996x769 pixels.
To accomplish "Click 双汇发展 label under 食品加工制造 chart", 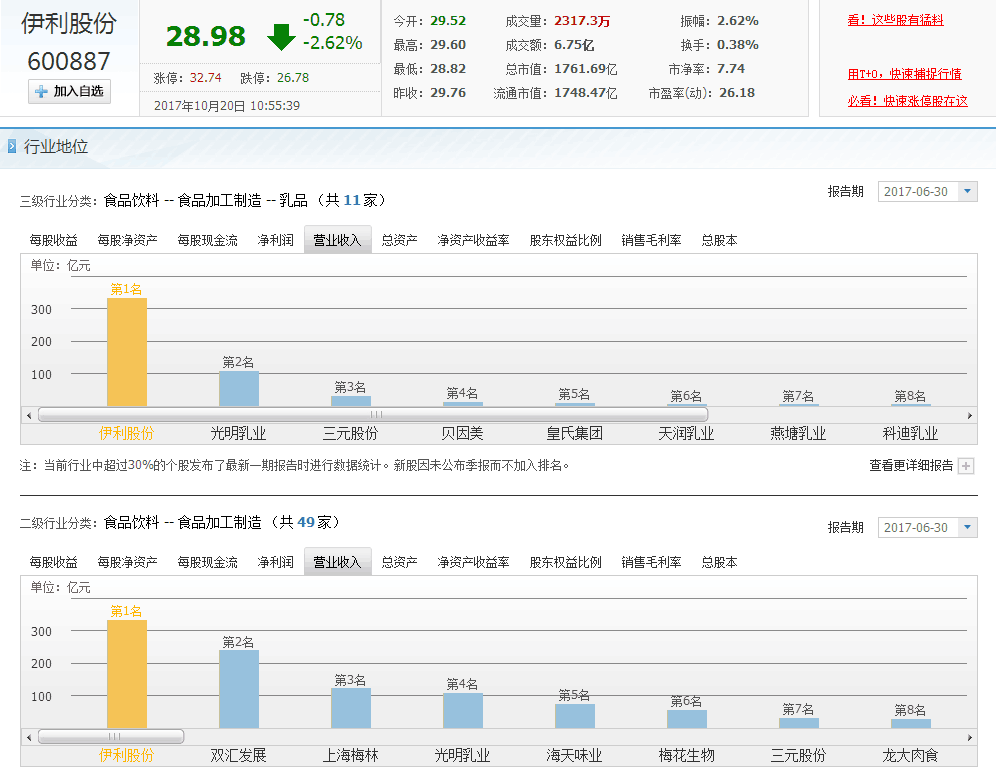I will pyautogui.click(x=238, y=756).
